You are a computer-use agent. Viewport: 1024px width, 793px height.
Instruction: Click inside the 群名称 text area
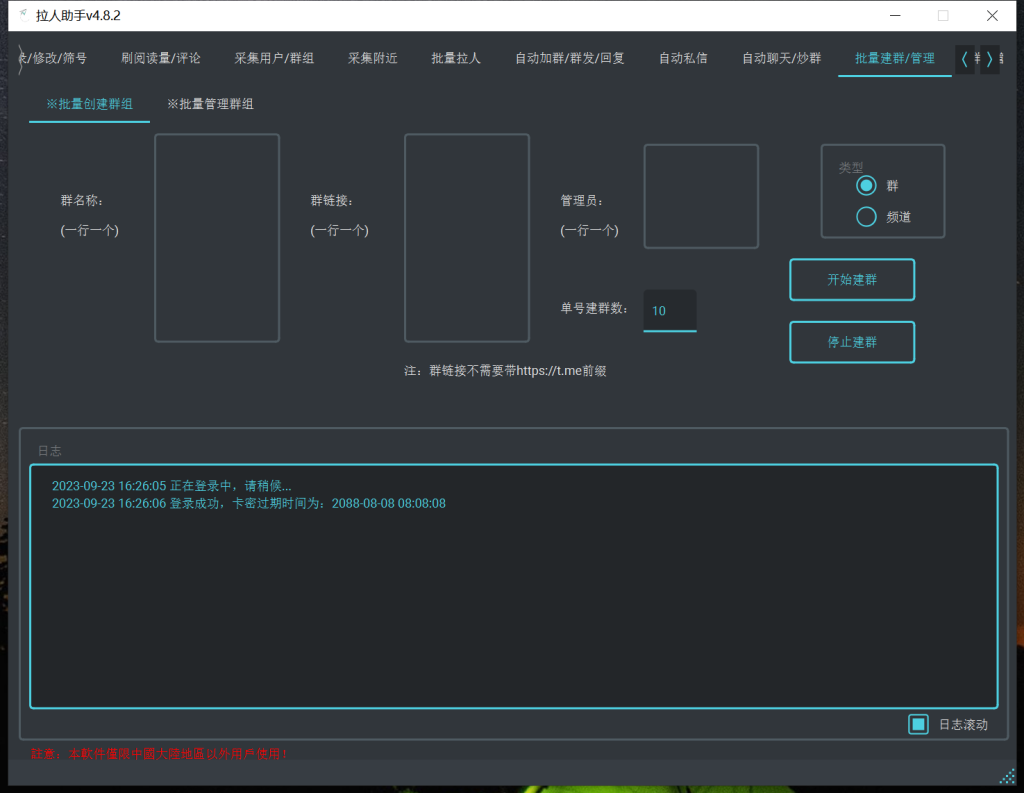[216, 238]
